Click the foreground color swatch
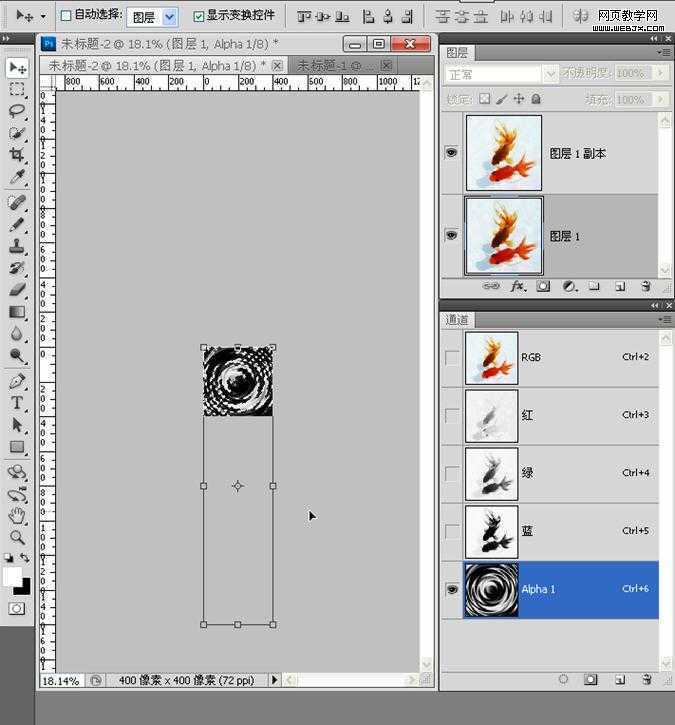Screen dimensions: 675x725 12,576
